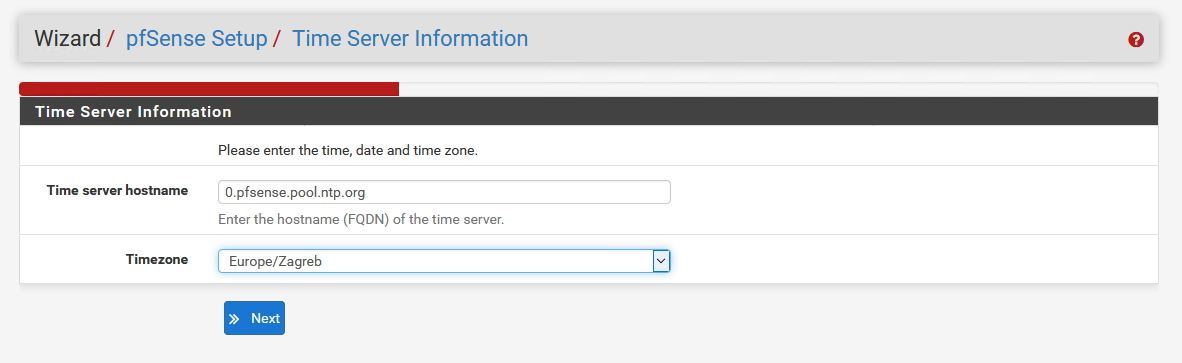Click the Wizard breadcrumb text
This screenshot has width=1182, height=363.
coord(68,38)
